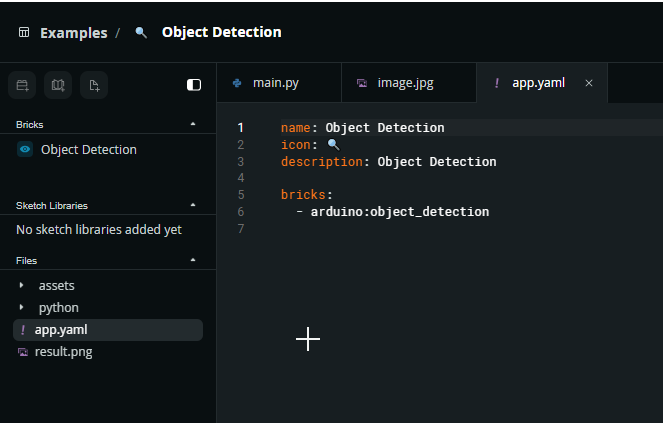Collapse the Bricks section

click(193, 124)
